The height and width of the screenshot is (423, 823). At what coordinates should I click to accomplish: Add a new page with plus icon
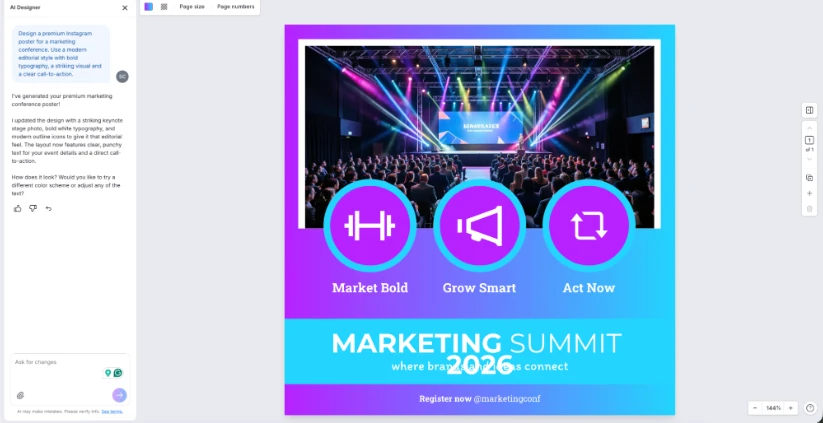coord(809,193)
